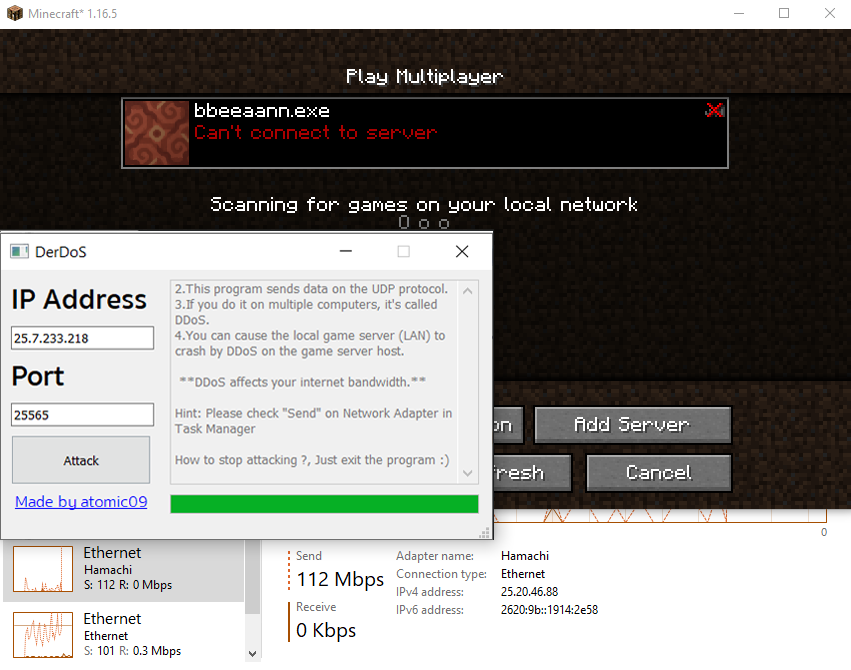Click Ethernet adapter mini graph thumbnail
Image resolution: width=851 pixels, height=670 pixels.
point(43,635)
